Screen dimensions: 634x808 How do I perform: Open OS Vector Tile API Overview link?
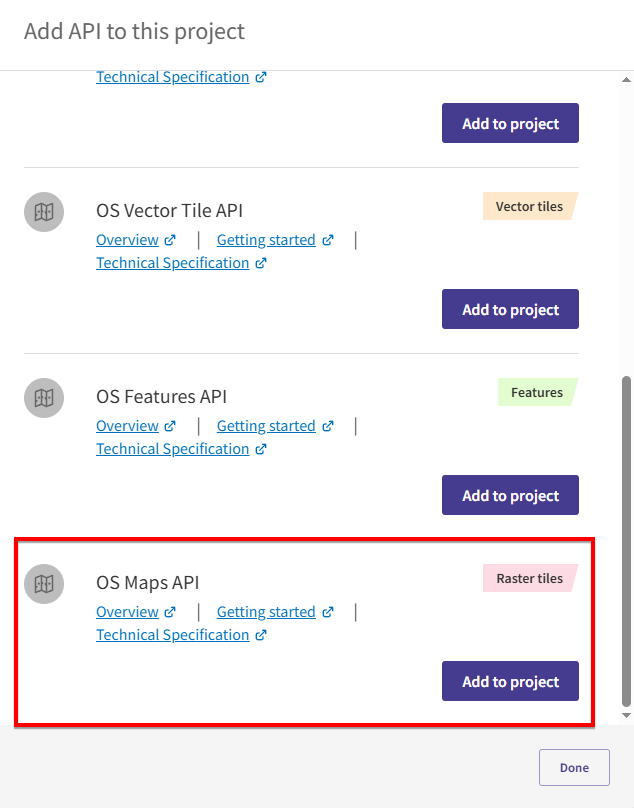127,240
